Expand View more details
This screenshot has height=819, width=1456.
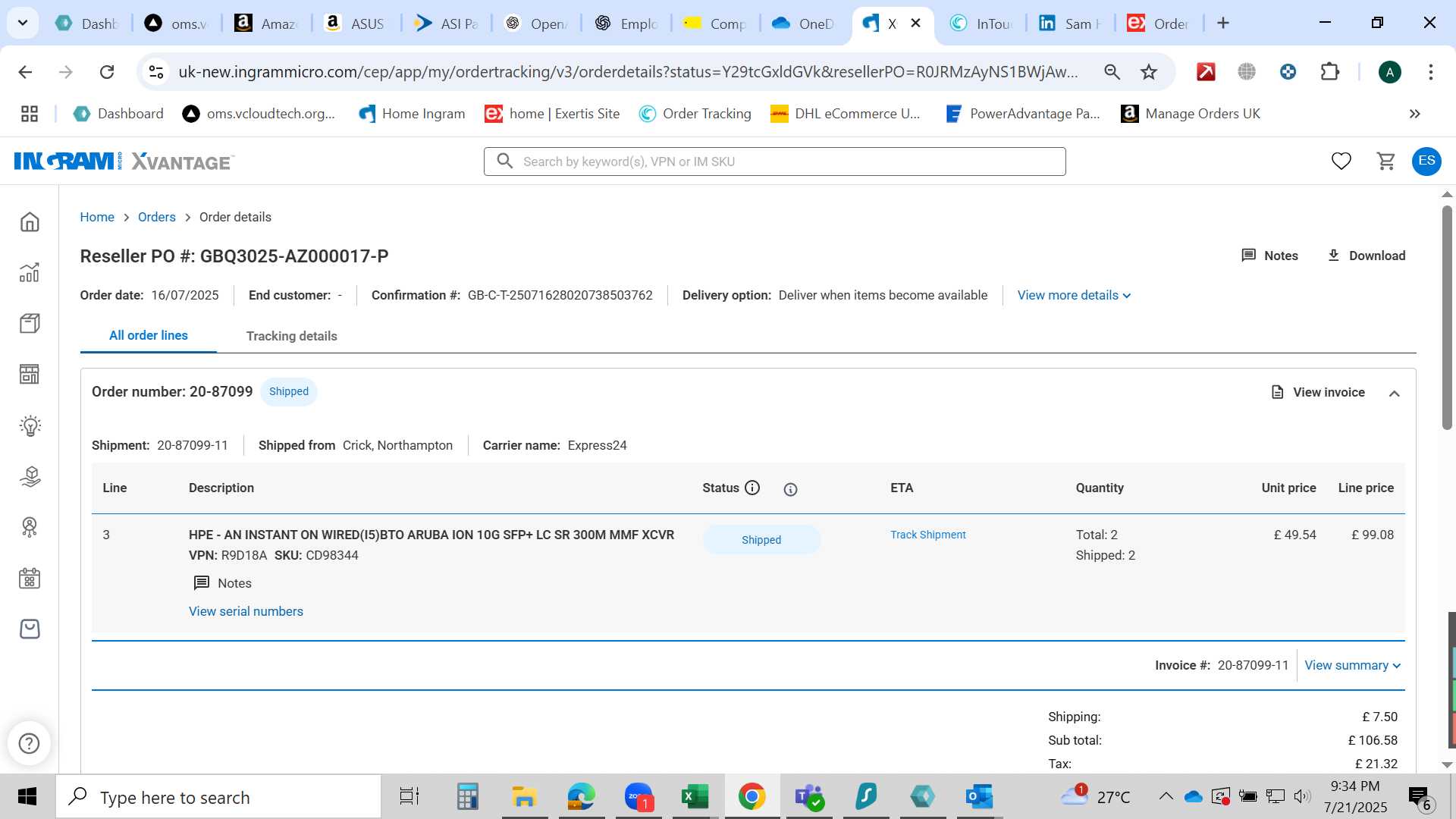click(x=1074, y=295)
